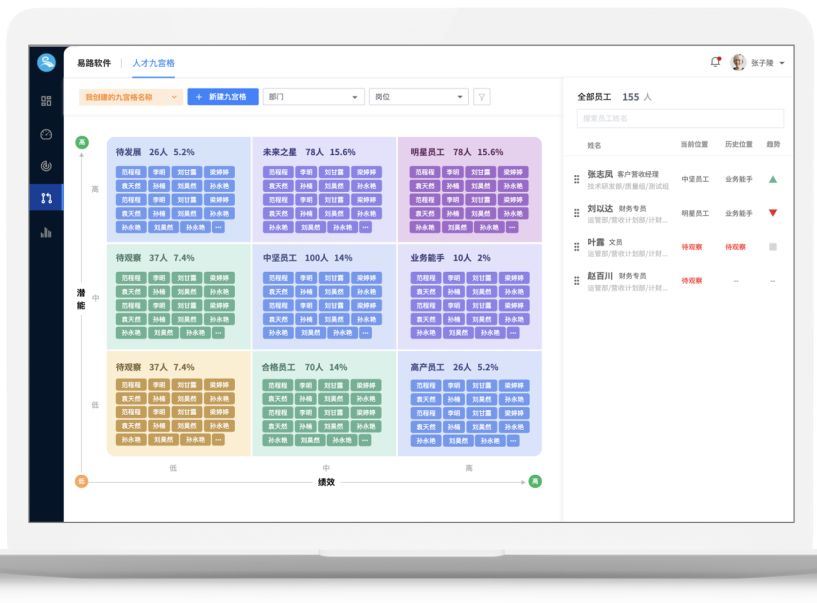Open the 部门 dropdown
This screenshot has width=817, height=603.
(313, 97)
